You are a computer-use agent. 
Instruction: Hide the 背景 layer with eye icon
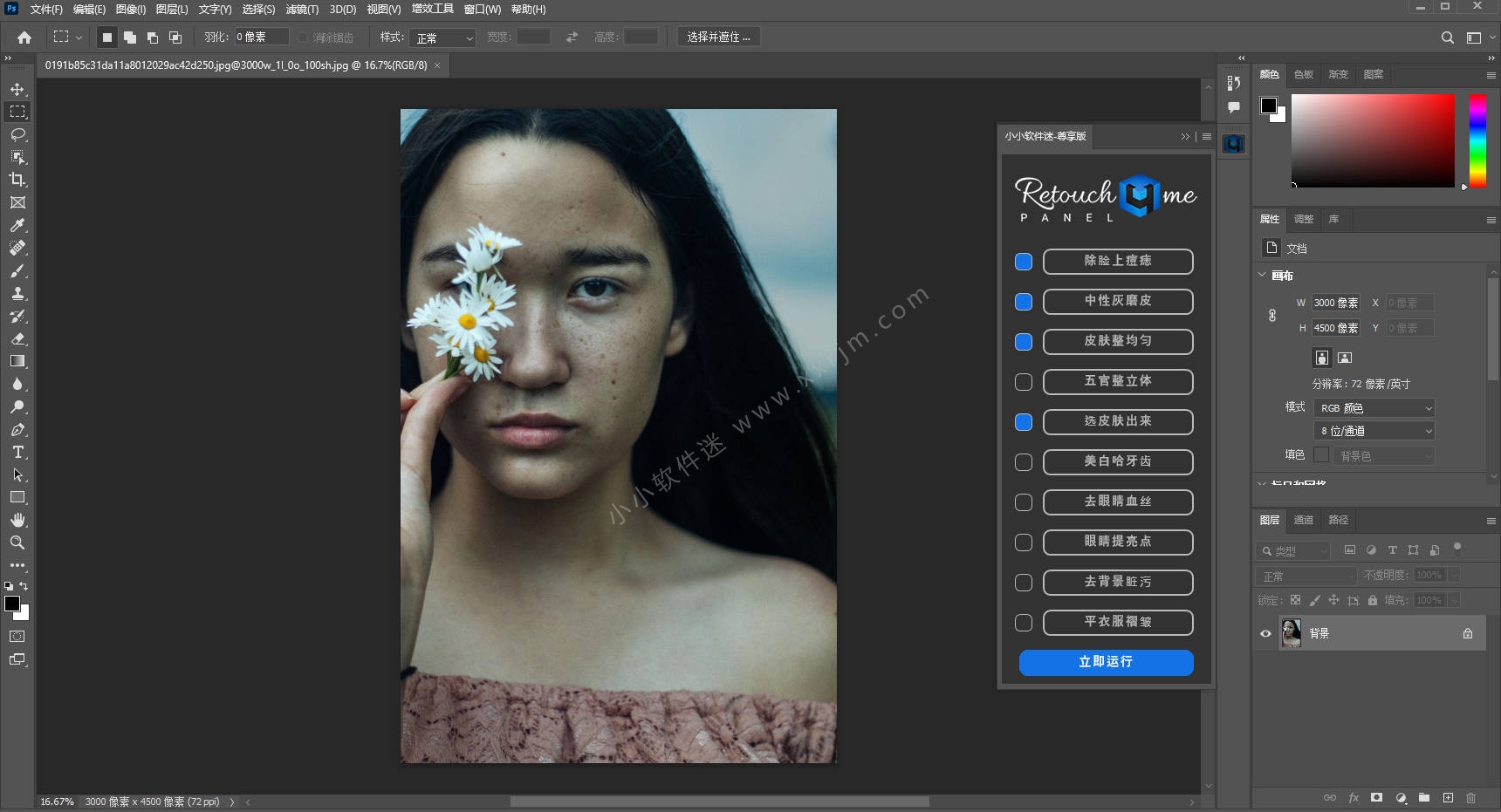tap(1265, 634)
